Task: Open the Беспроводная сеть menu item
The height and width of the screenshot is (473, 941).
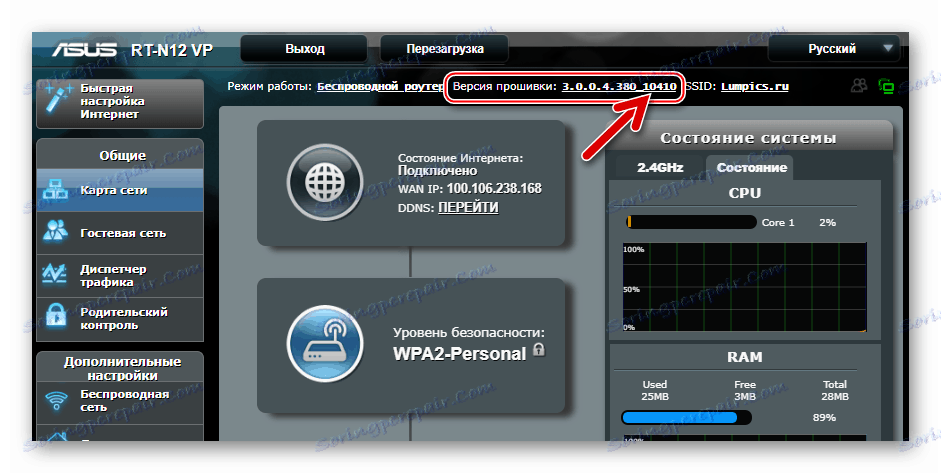Action: pyautogui.click(x=120, y=401)
